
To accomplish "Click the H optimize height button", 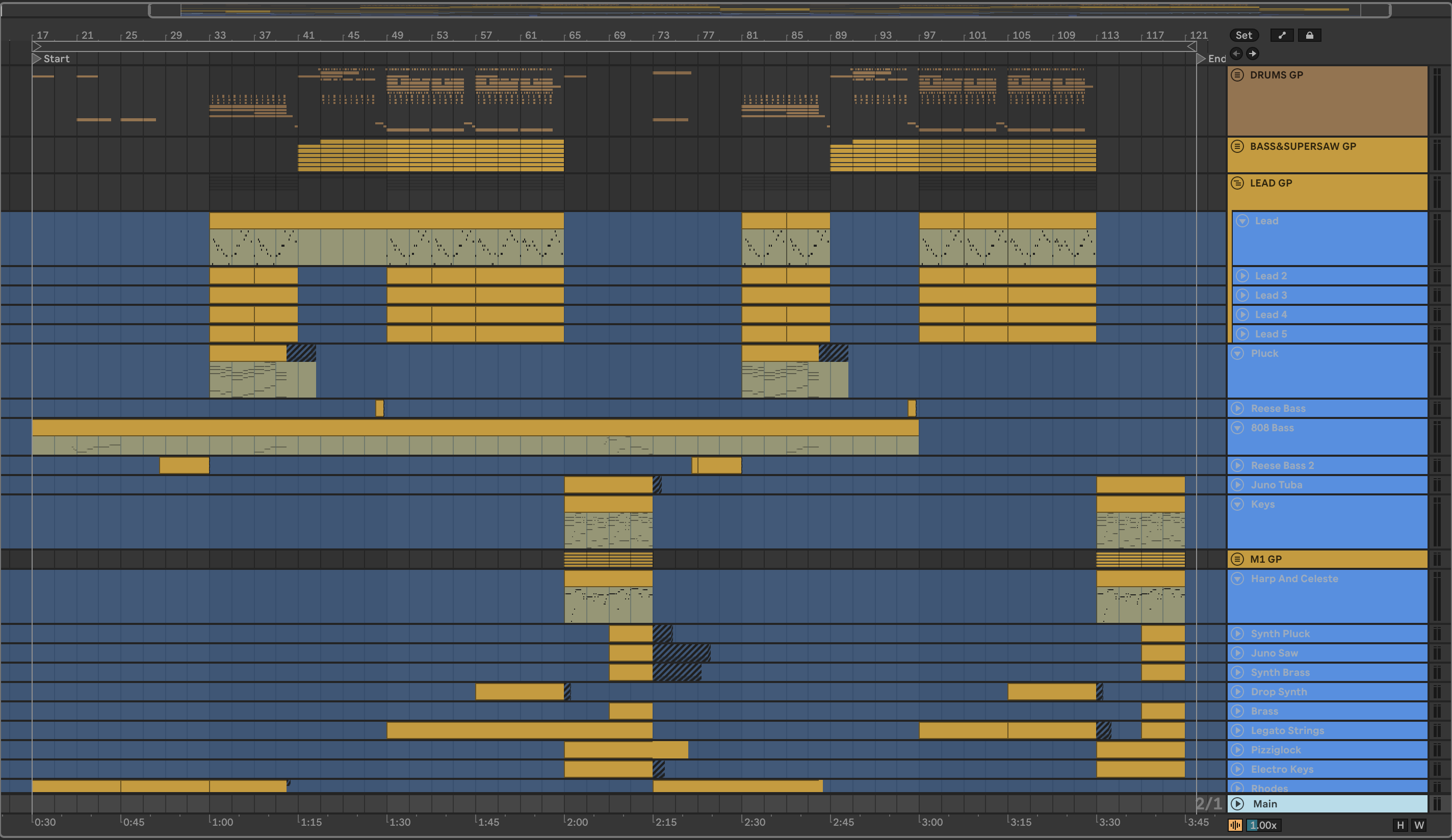I will 1400,825.
